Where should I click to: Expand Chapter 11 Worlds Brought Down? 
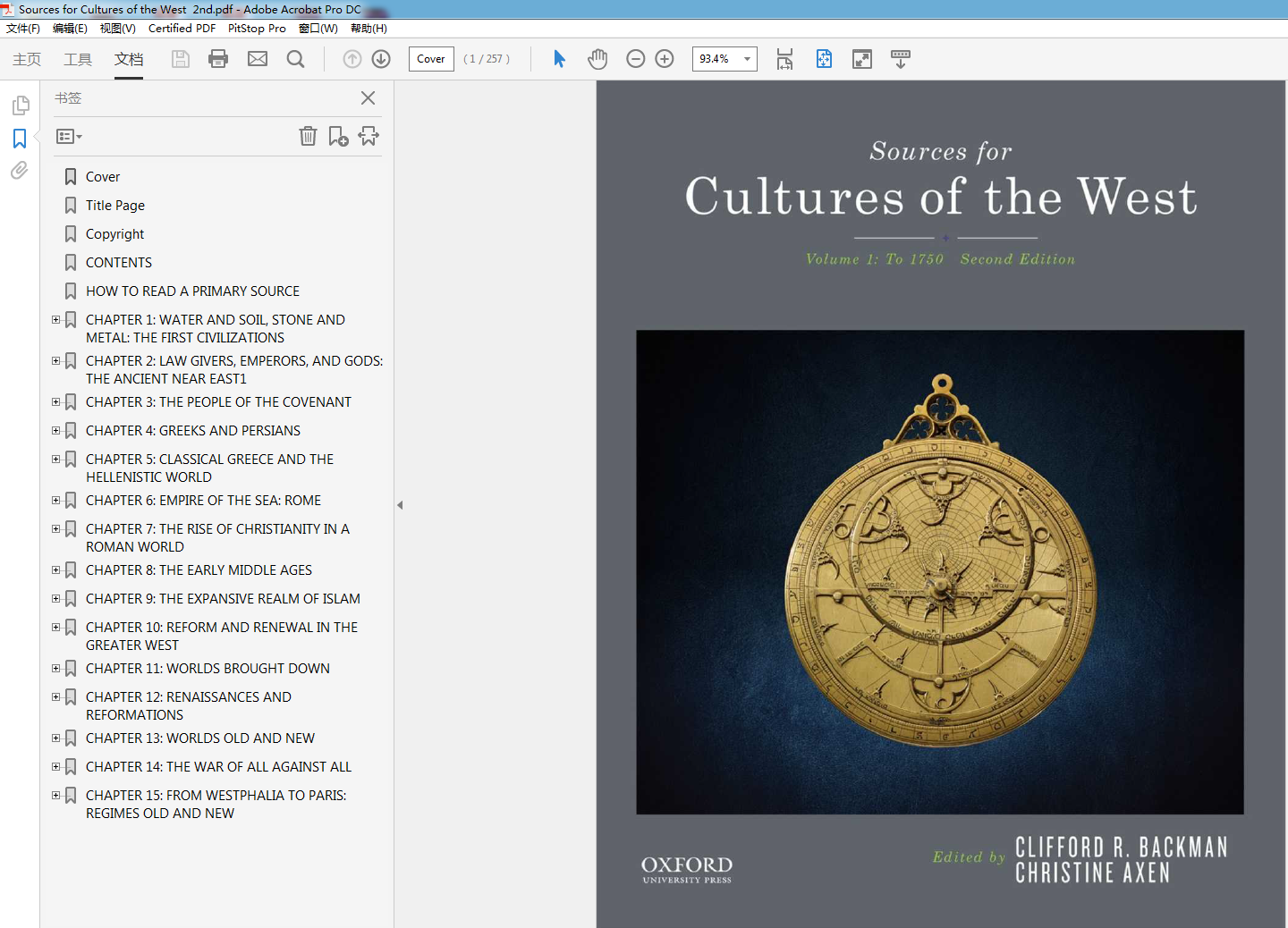[x=55, y=668]
